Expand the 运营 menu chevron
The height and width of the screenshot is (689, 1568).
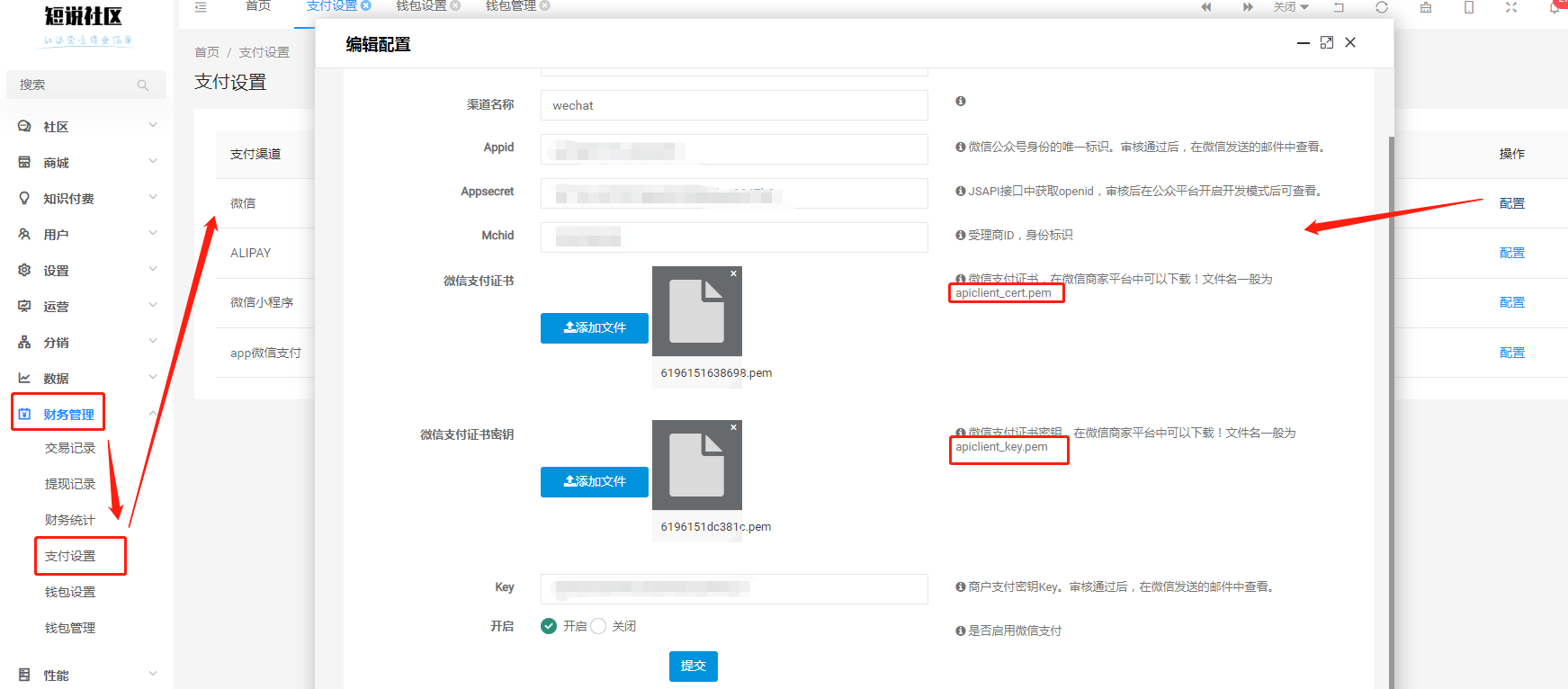[x=153, y=305]
